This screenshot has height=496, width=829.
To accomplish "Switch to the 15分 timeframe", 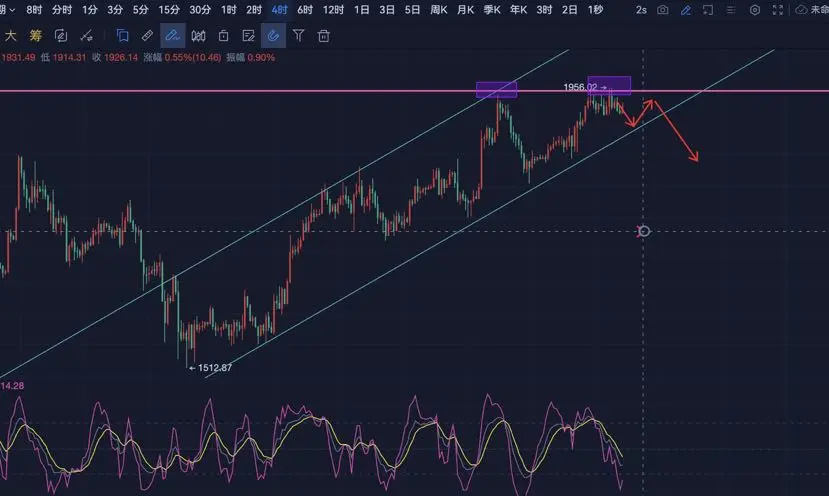I will coord(169,10).
